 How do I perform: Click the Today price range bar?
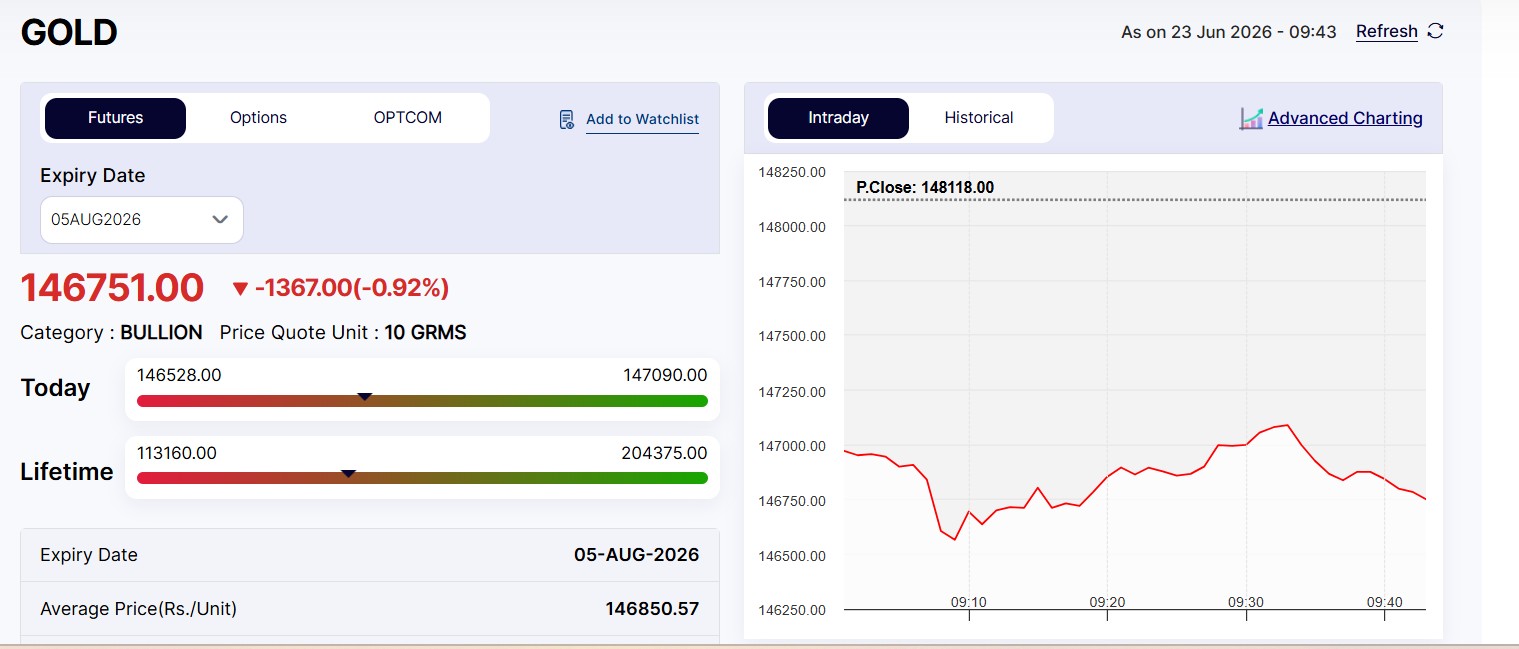tap(422, 401)
